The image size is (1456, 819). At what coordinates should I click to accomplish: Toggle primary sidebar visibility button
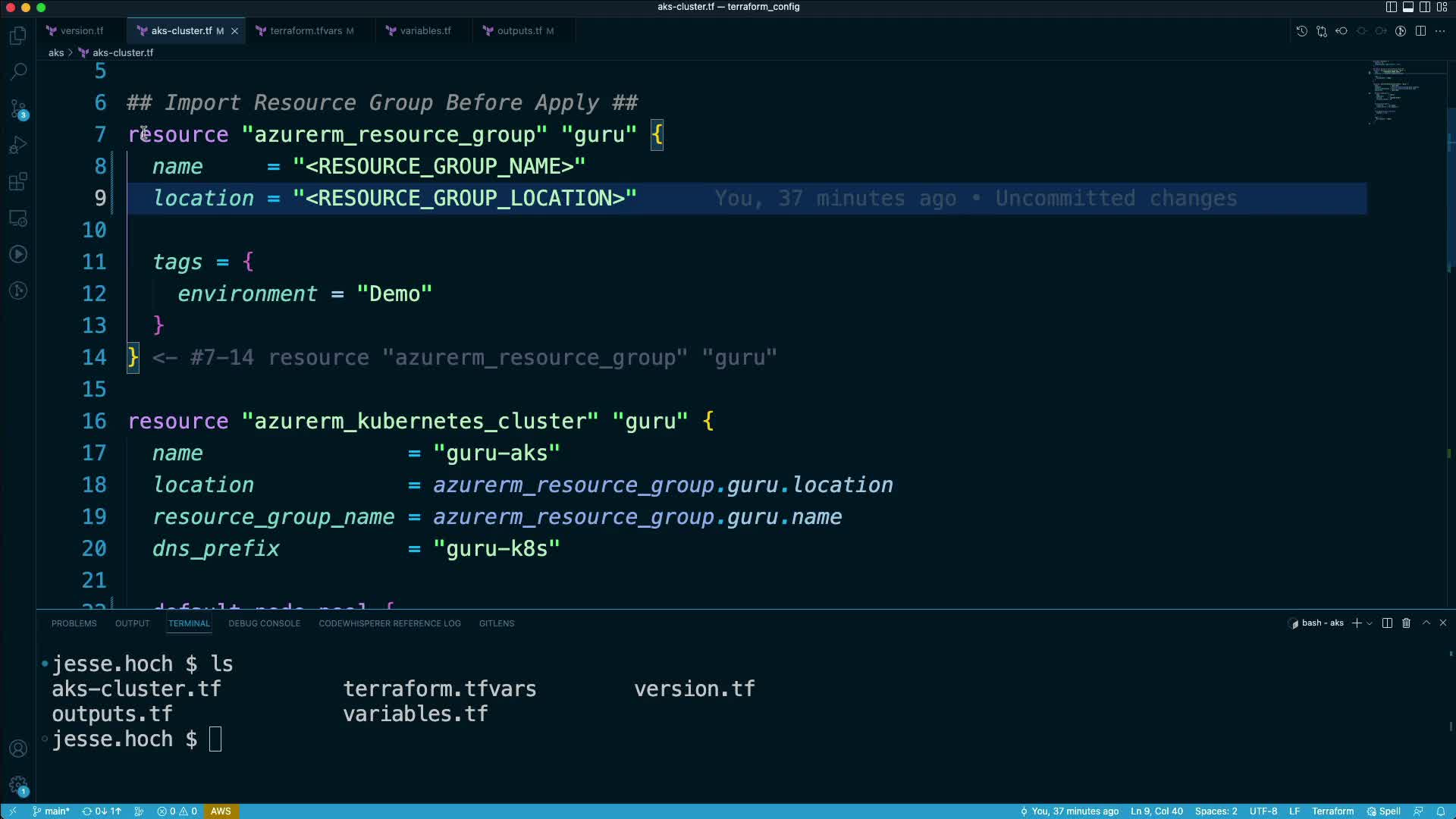(1391, 7)
